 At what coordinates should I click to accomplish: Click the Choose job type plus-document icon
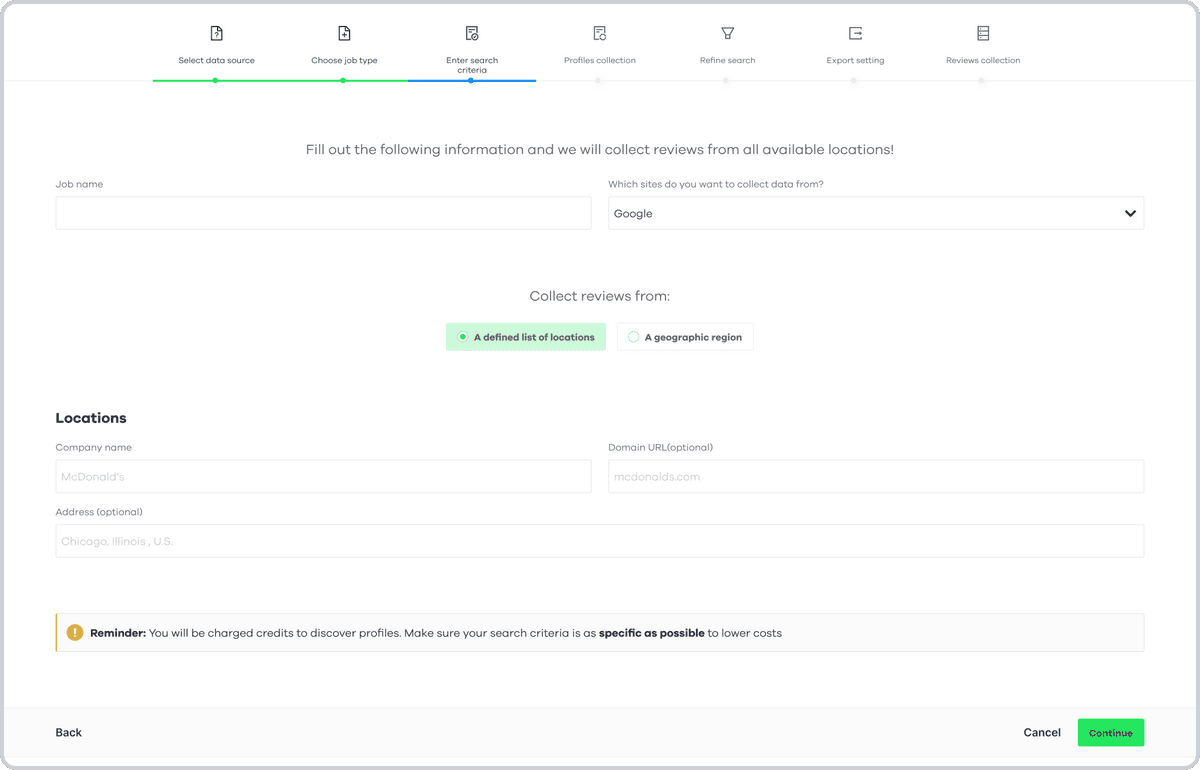(344, 32)
